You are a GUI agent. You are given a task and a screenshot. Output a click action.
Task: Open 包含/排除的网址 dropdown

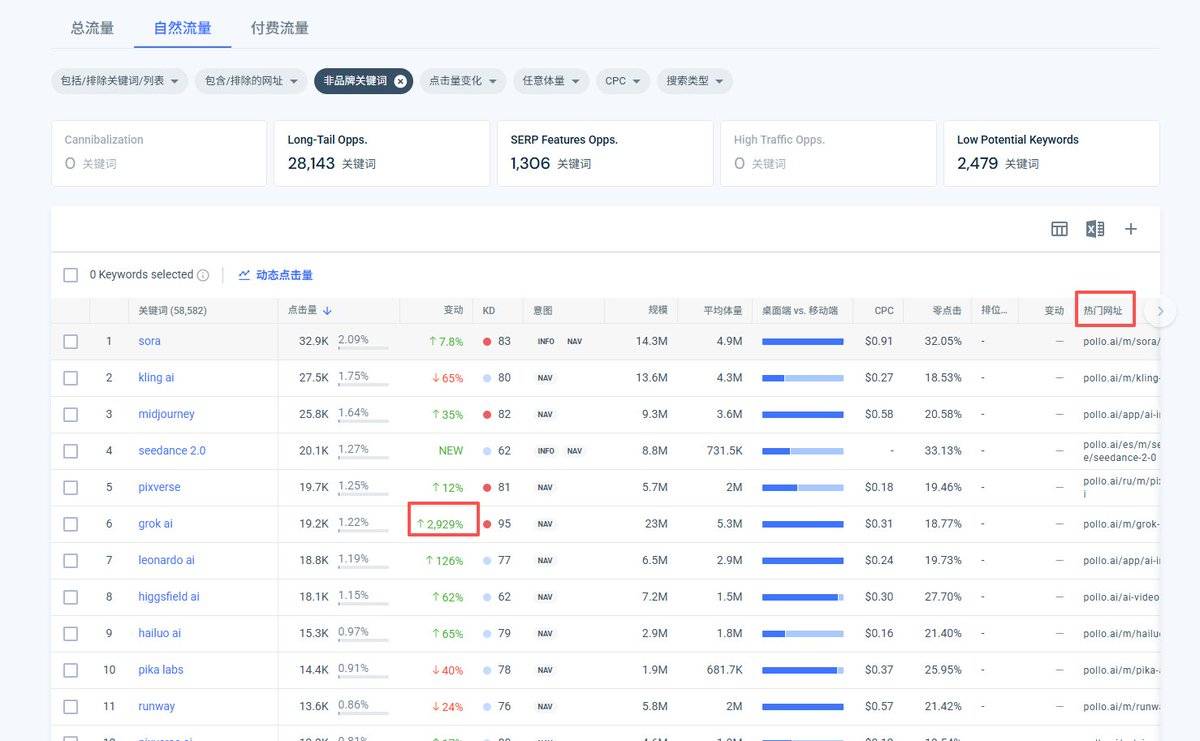pyautogui.click(x=251, y=81)
